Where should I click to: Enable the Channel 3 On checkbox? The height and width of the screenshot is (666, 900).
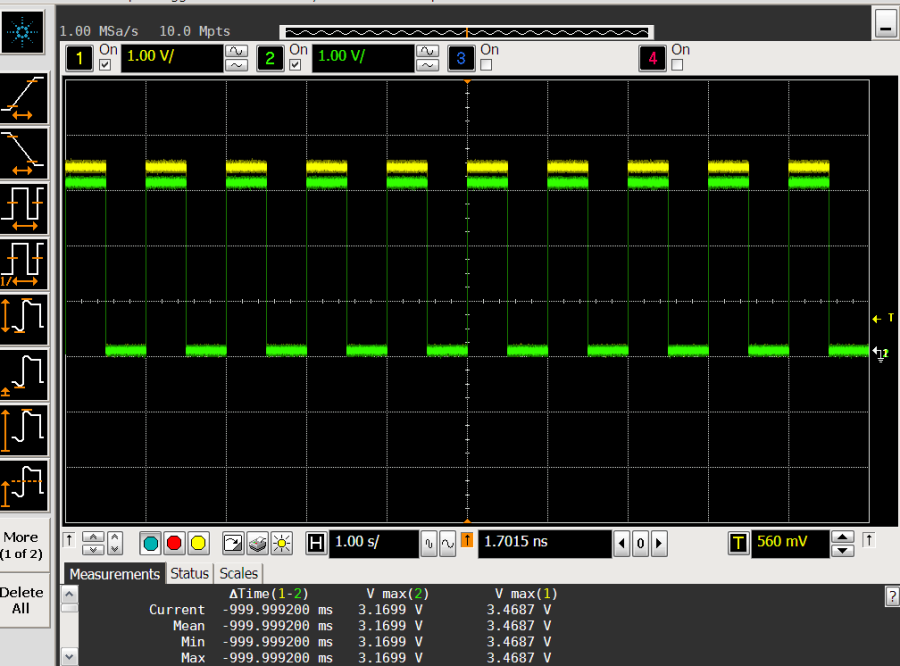(487, 65)
